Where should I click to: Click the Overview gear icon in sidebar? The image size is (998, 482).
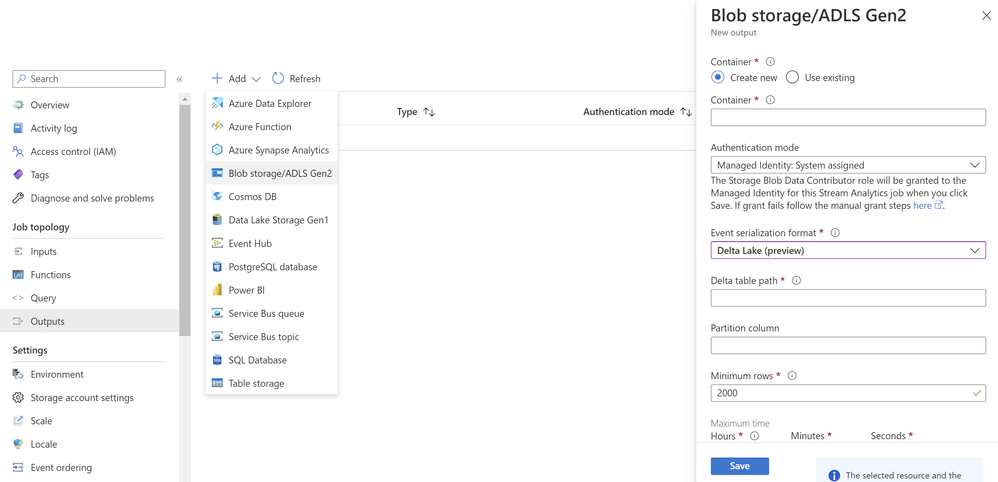pos(18,105)
